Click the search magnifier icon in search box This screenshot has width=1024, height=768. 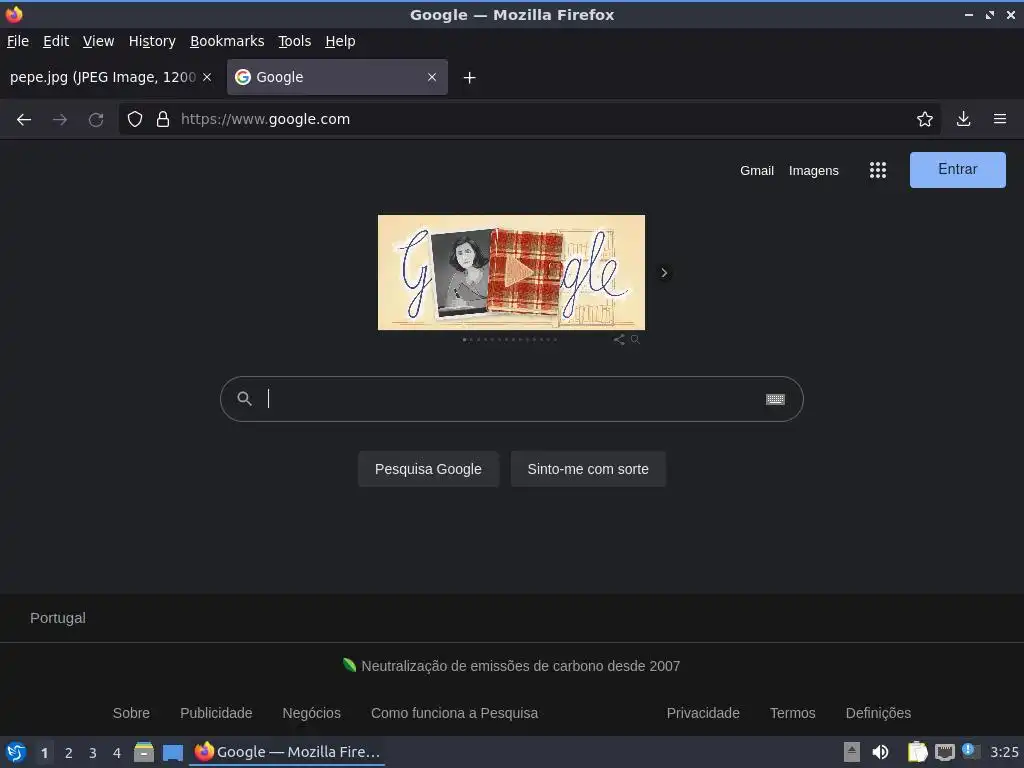(244, 398)
